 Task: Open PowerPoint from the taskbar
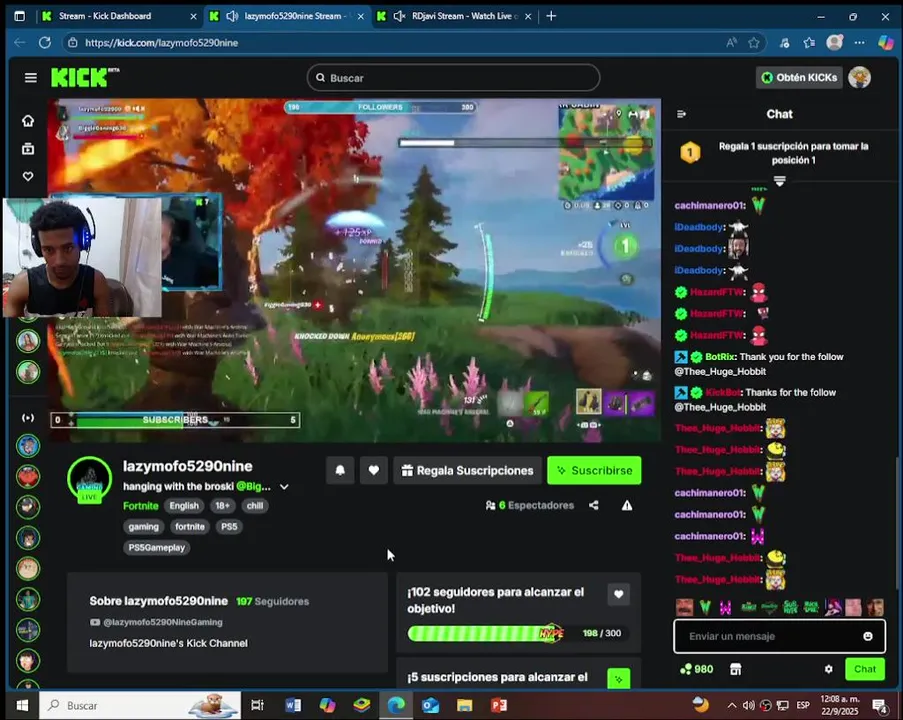click(499, 706)
